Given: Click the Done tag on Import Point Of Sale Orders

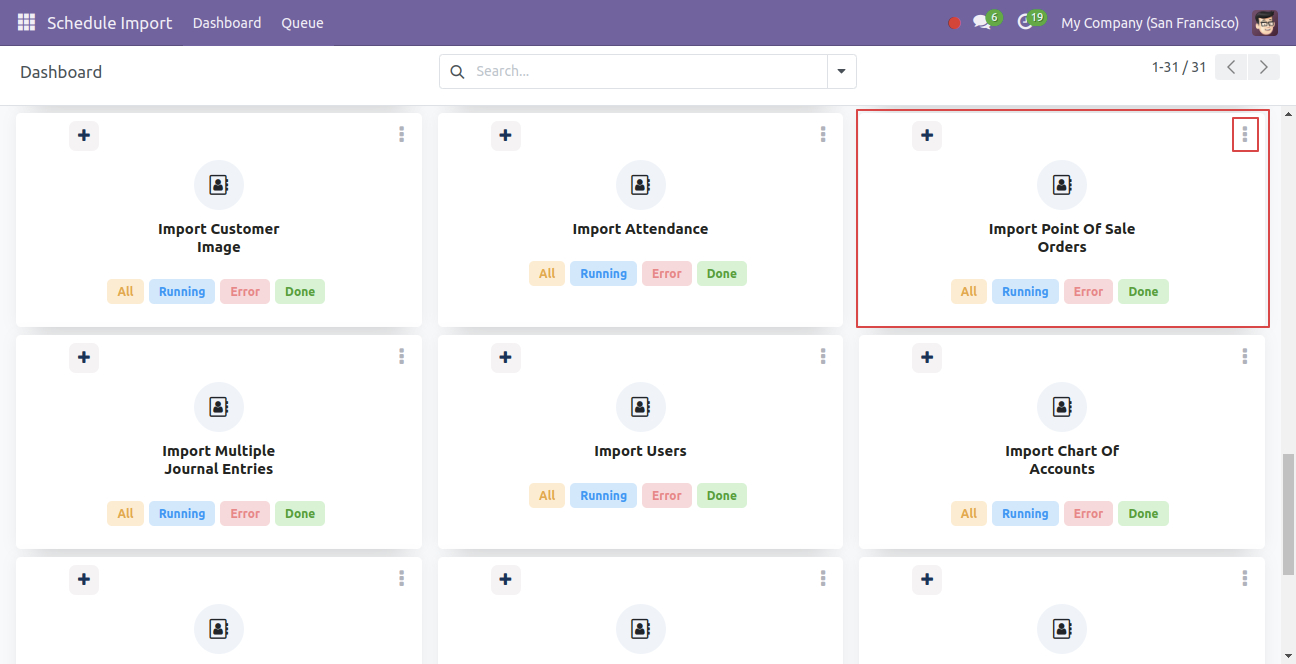Looking at the screenshot, I should tap(1143, 292).
